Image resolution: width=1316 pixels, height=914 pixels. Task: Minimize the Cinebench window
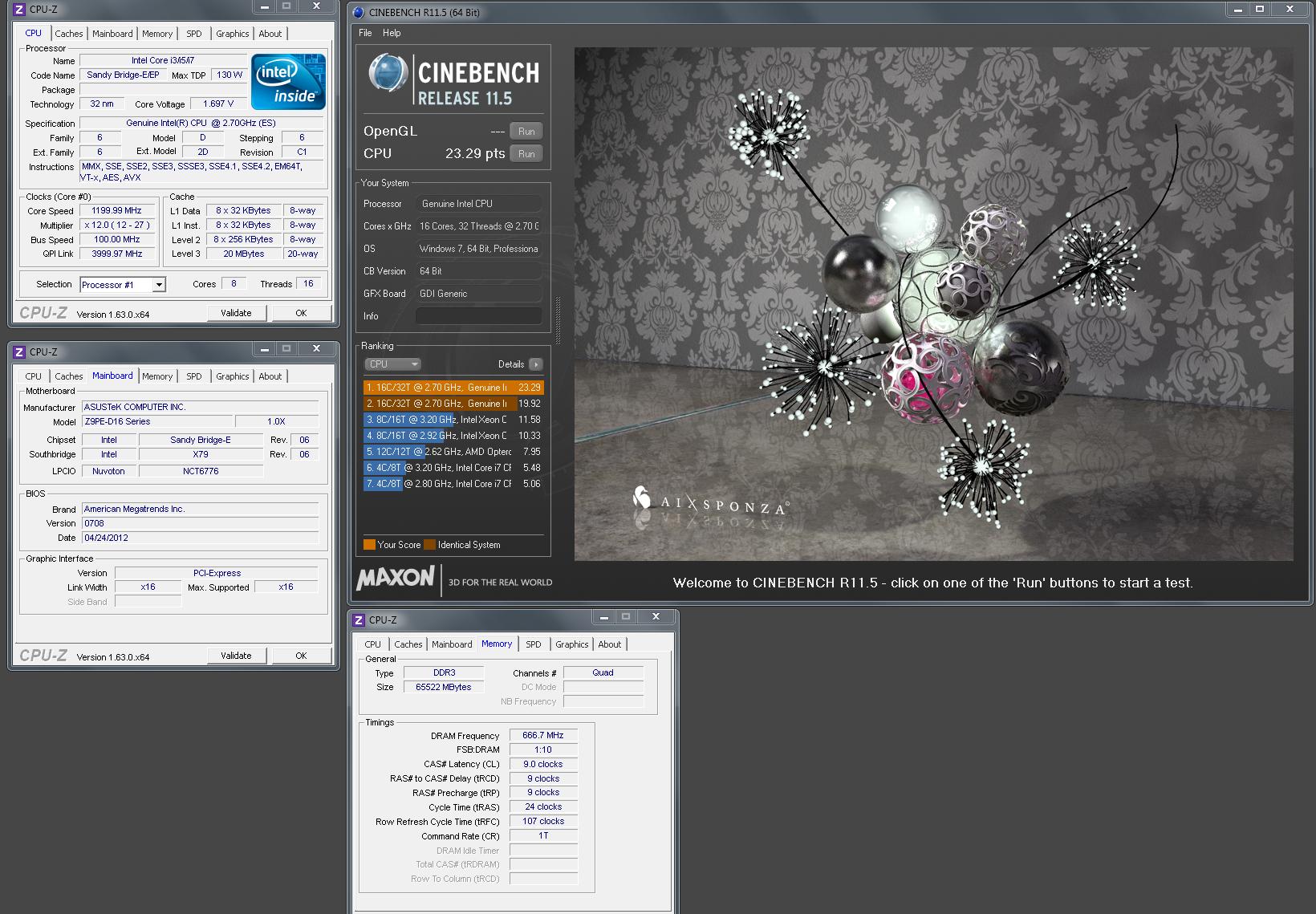1238,10
